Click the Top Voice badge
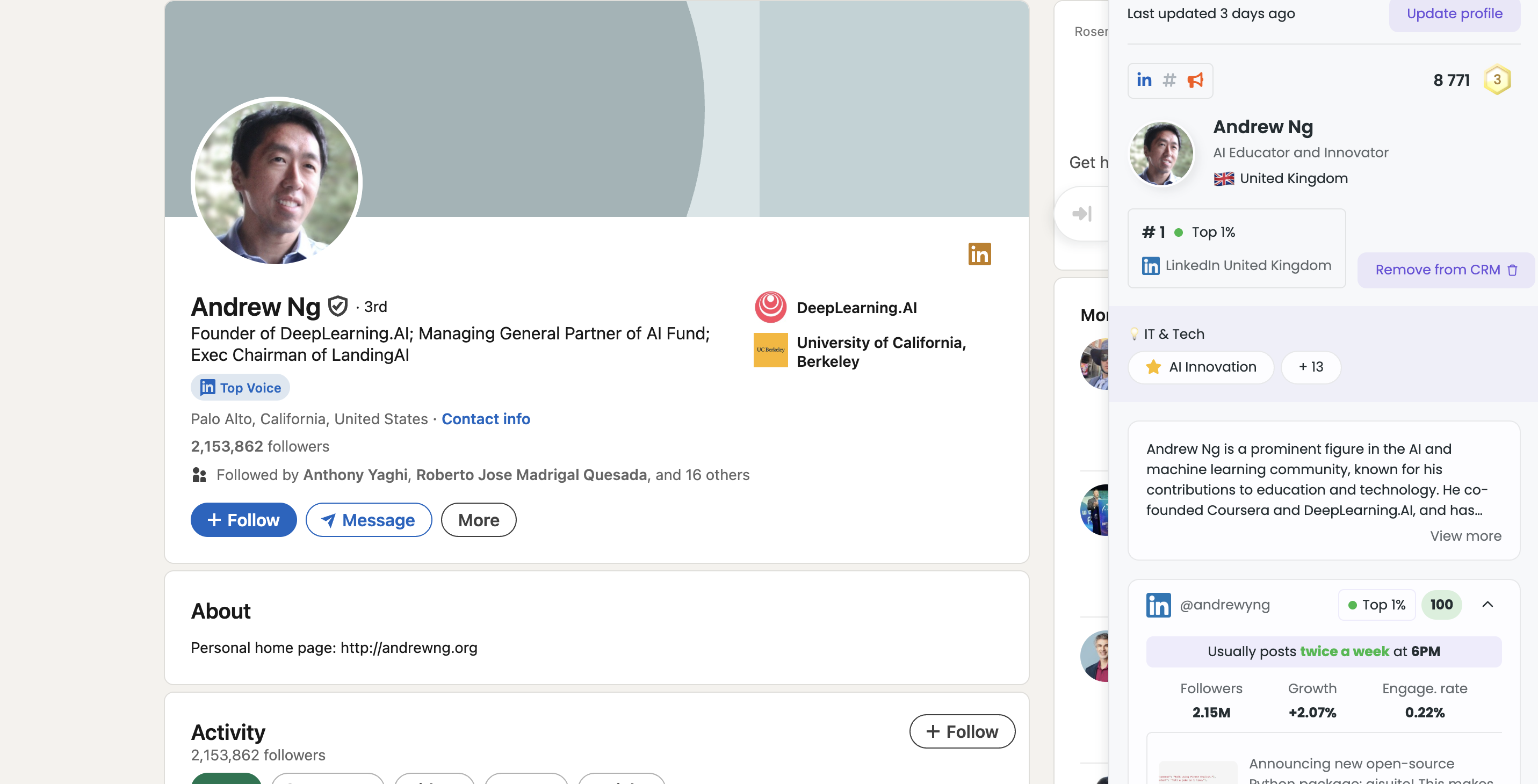This screenshot has width=1538, height=784. coord(241,387)
